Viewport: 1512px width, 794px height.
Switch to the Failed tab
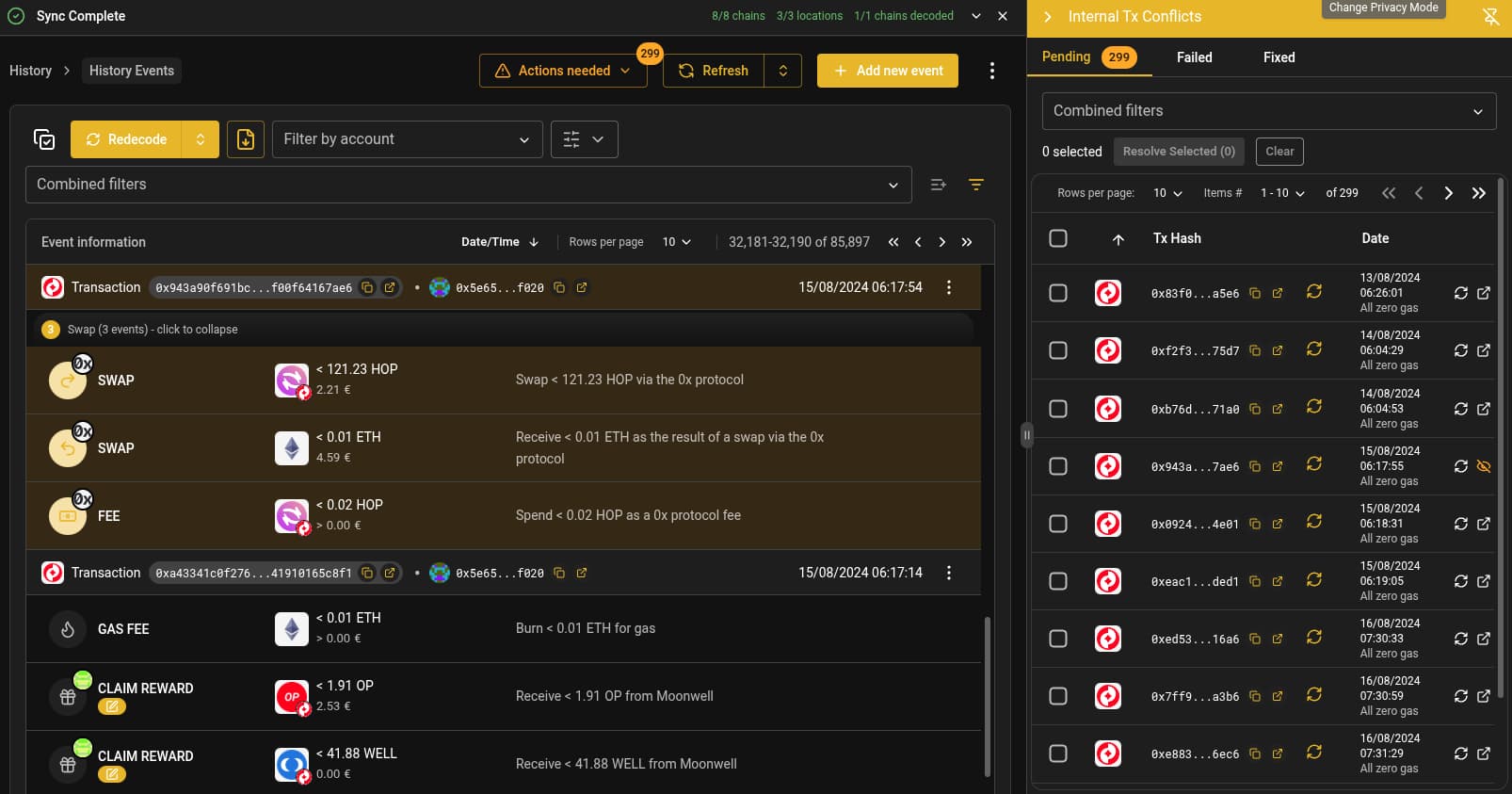tap(1194, 57)
